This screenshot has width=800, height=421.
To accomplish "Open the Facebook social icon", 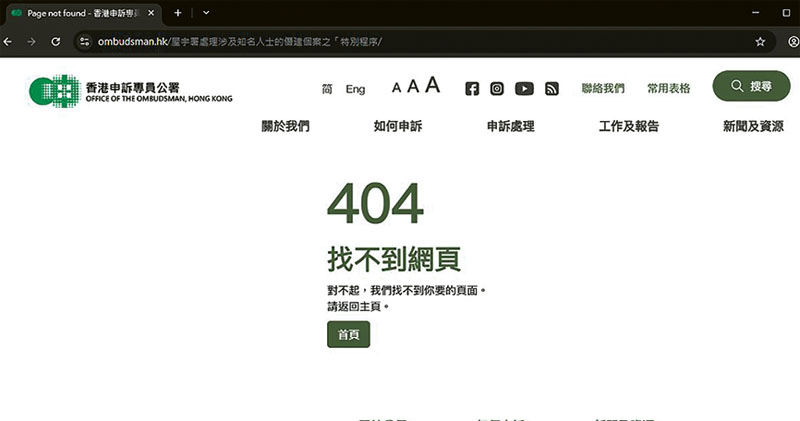I will (x=472, y=88).
